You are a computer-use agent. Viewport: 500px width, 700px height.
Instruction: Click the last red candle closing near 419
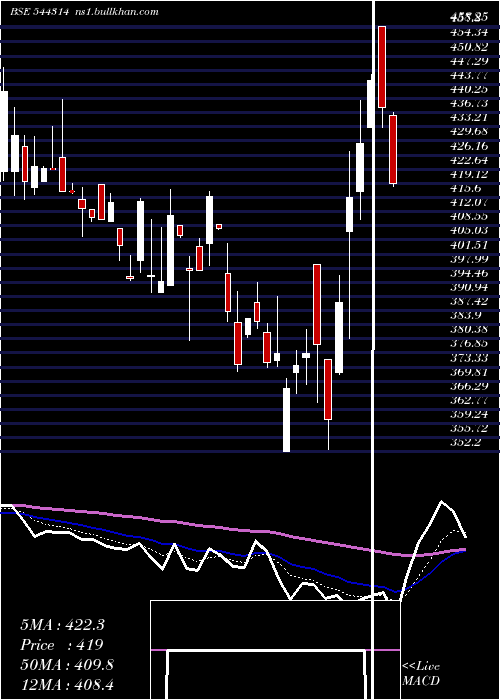click(393, 150)
